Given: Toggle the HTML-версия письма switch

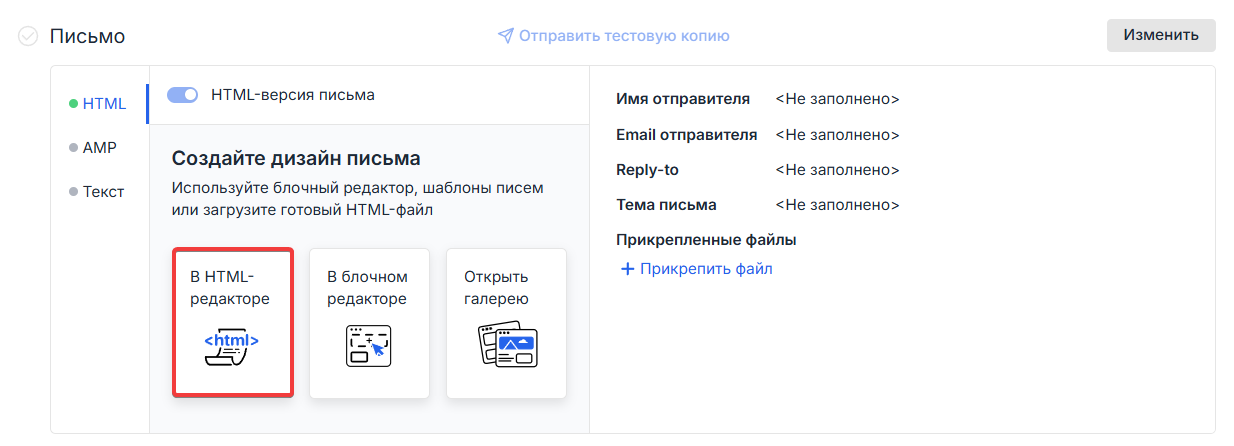Looking at the screenshot, I should [x=183, y=95].
